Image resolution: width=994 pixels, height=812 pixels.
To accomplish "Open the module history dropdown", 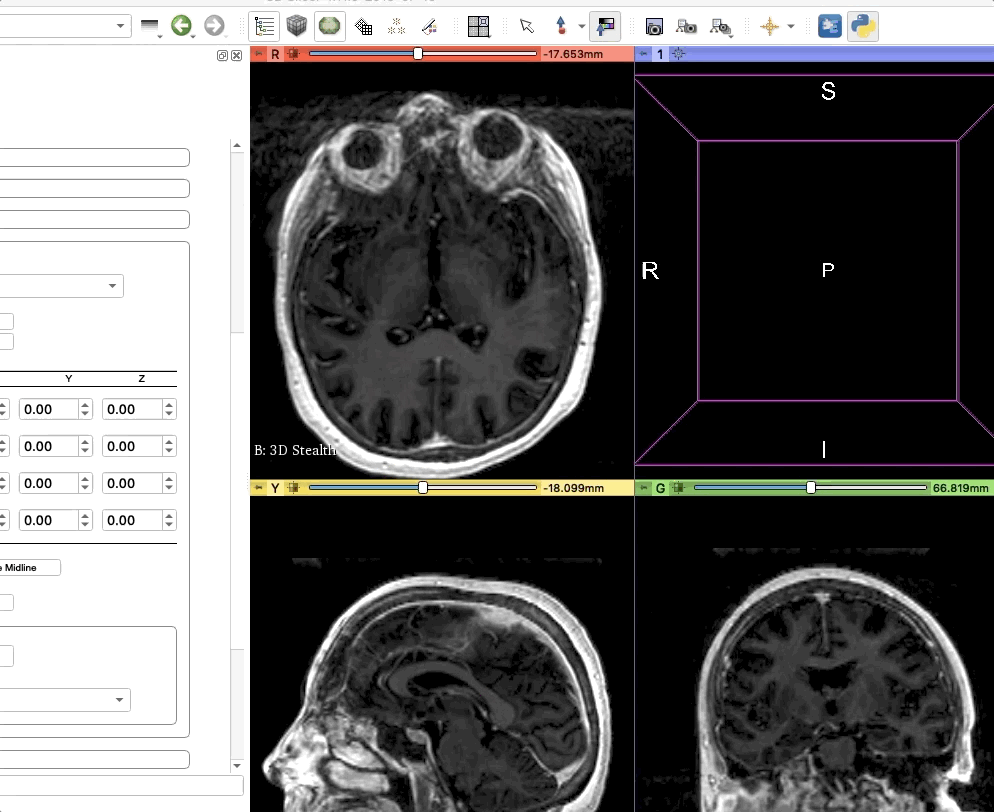I will pos(150,27).
